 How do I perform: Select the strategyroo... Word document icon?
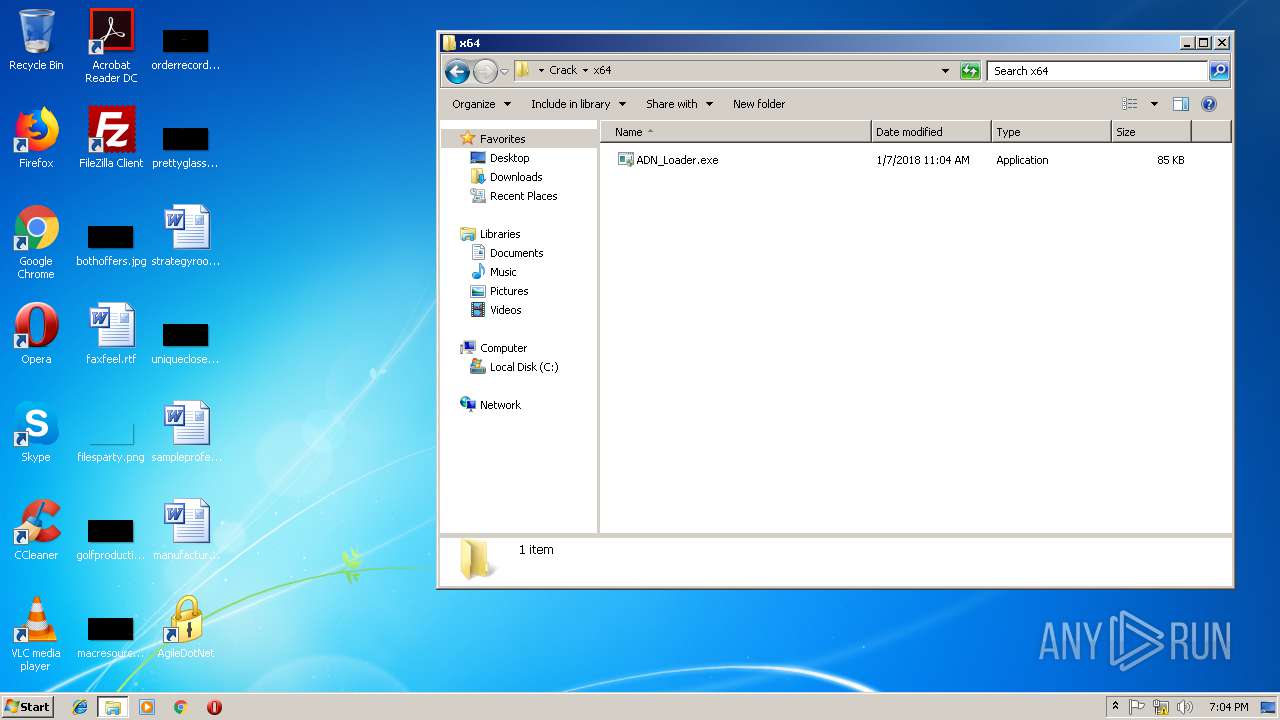click(x=186, y=236)
